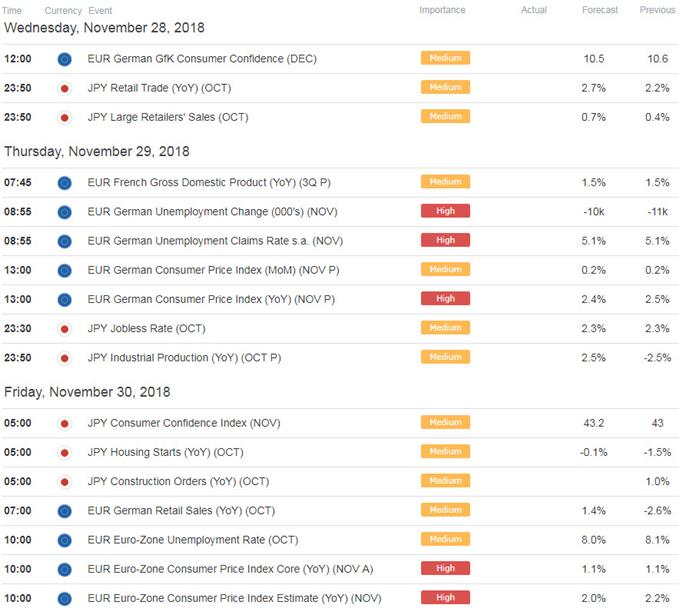The height and width of the screenshot is (611, 679).
Task: Click the JPY flag icon beside Jobless Rate
Action: pyautogui.click(x=65, y=329)
